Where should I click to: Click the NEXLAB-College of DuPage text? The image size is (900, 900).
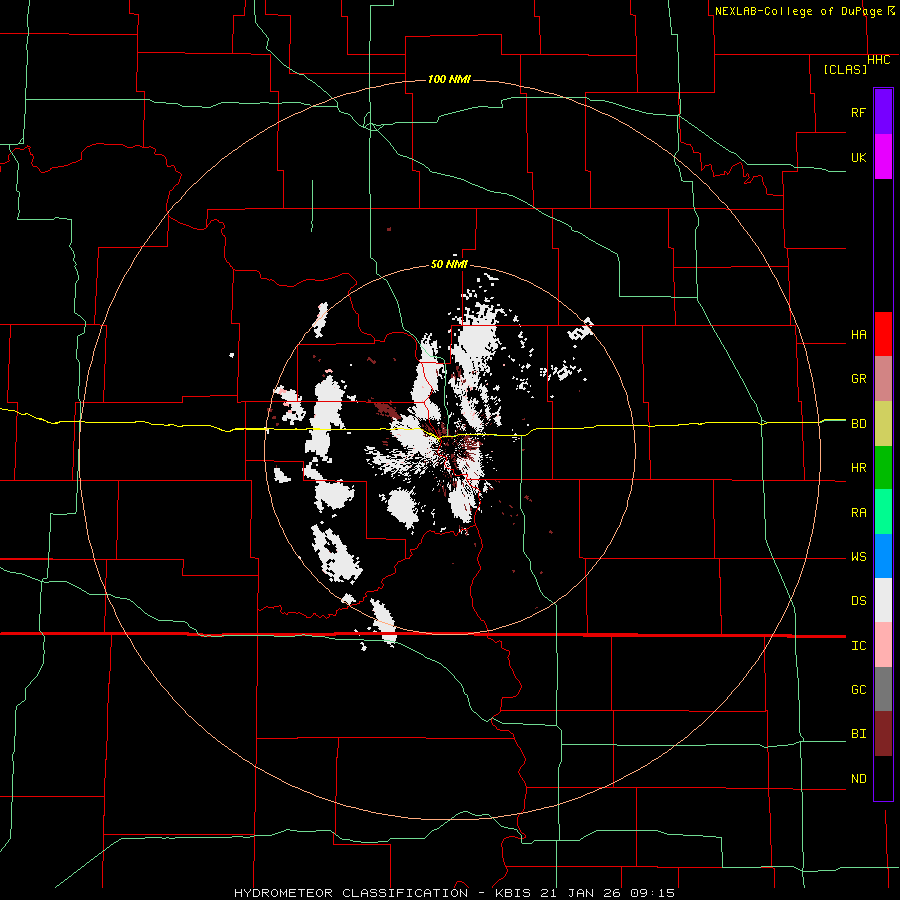coord(801,11)
